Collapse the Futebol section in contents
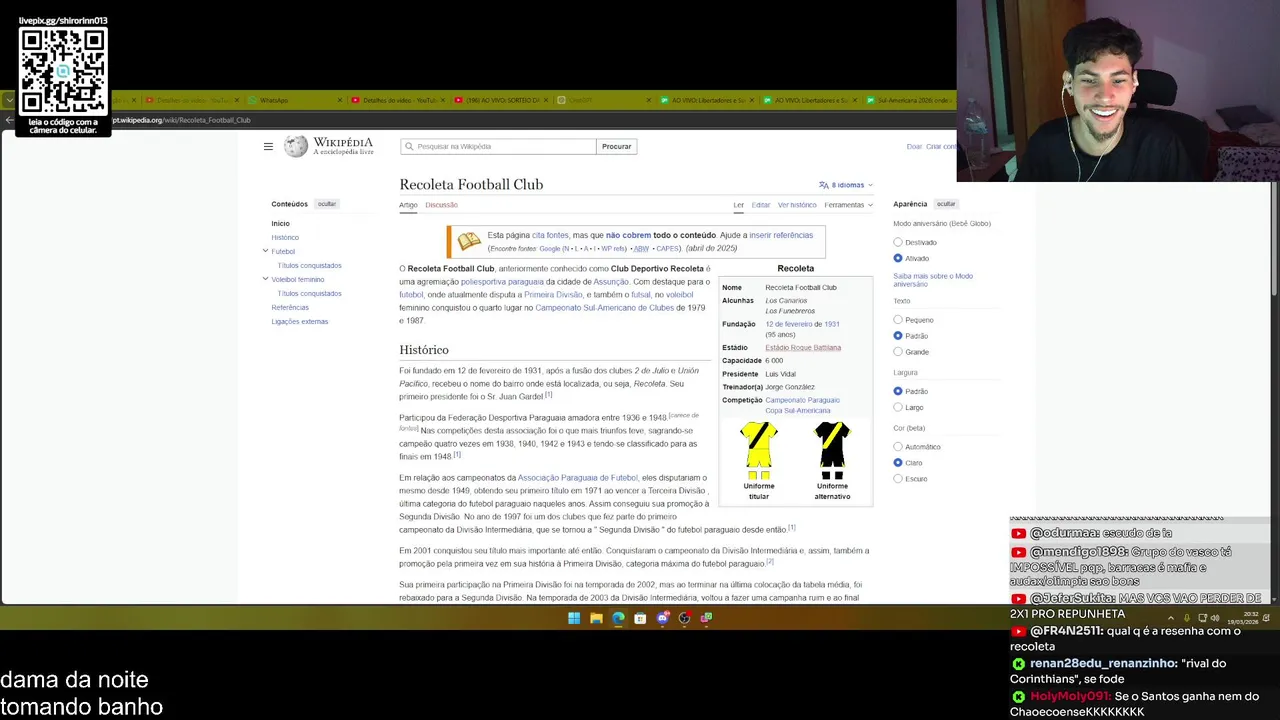This screenshot has width=1280, height=720. 265,251
